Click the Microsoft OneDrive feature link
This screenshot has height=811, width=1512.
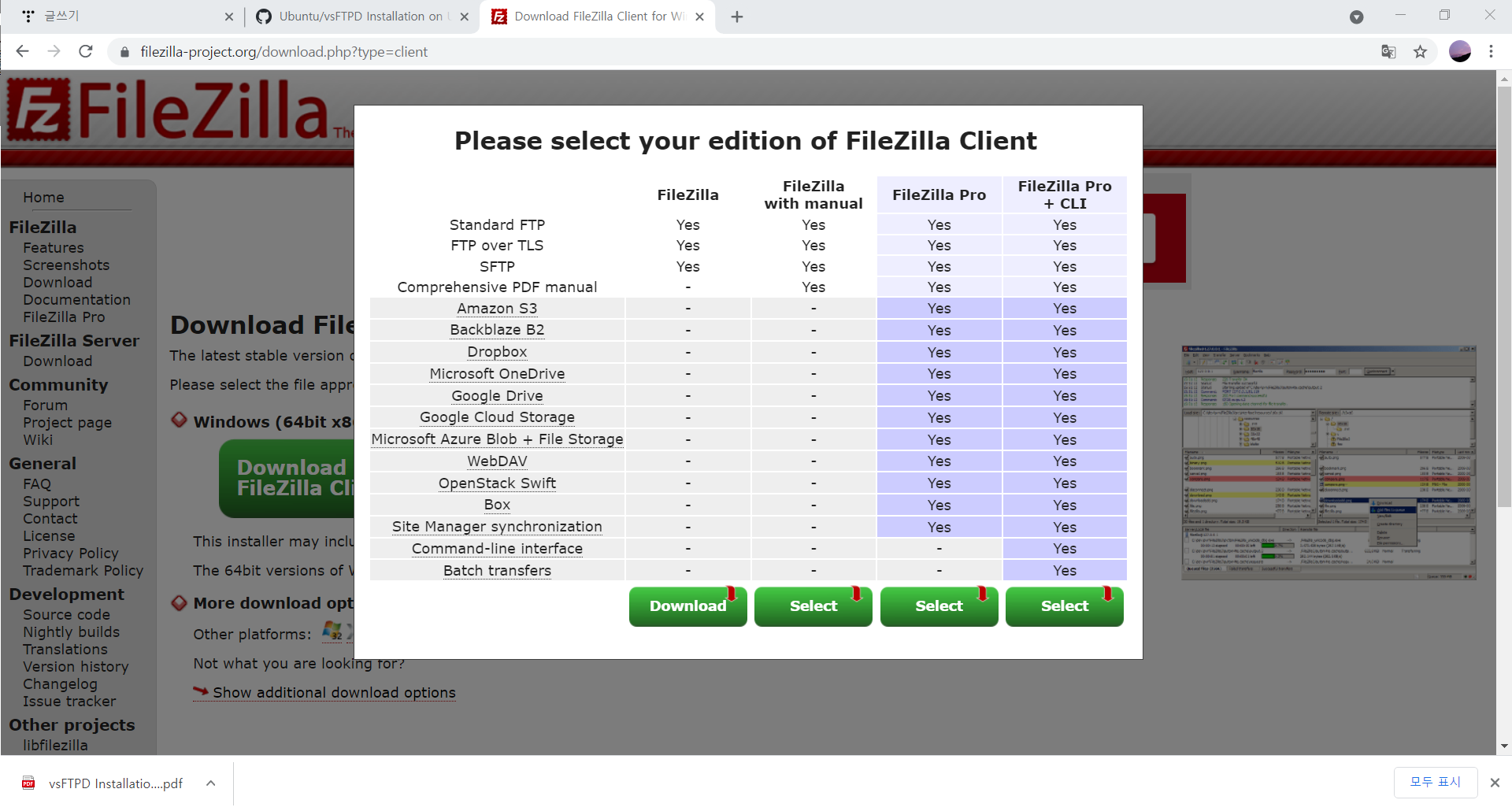(497, 374)
